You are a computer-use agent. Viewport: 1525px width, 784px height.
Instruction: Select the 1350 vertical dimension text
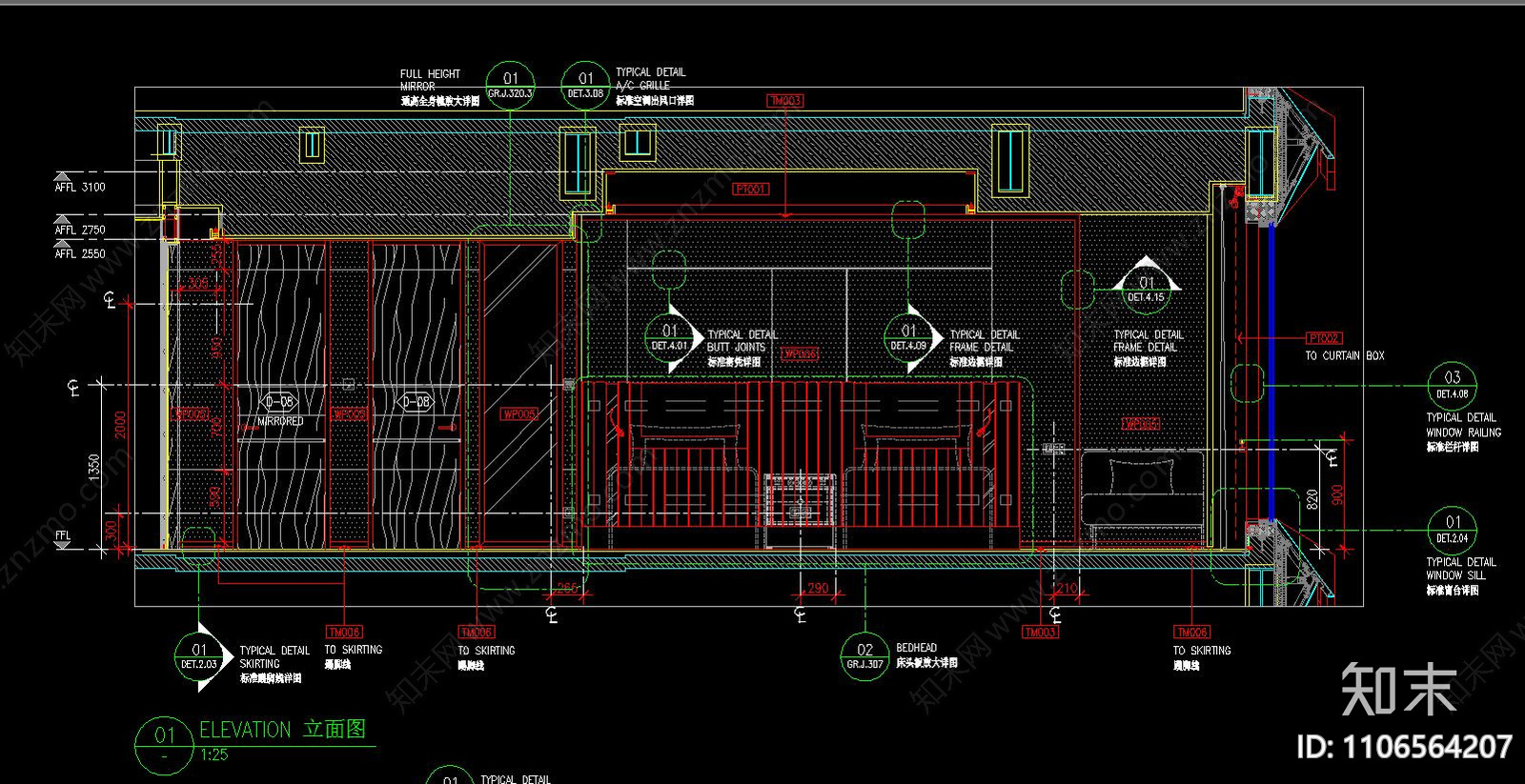click(93, 467)
